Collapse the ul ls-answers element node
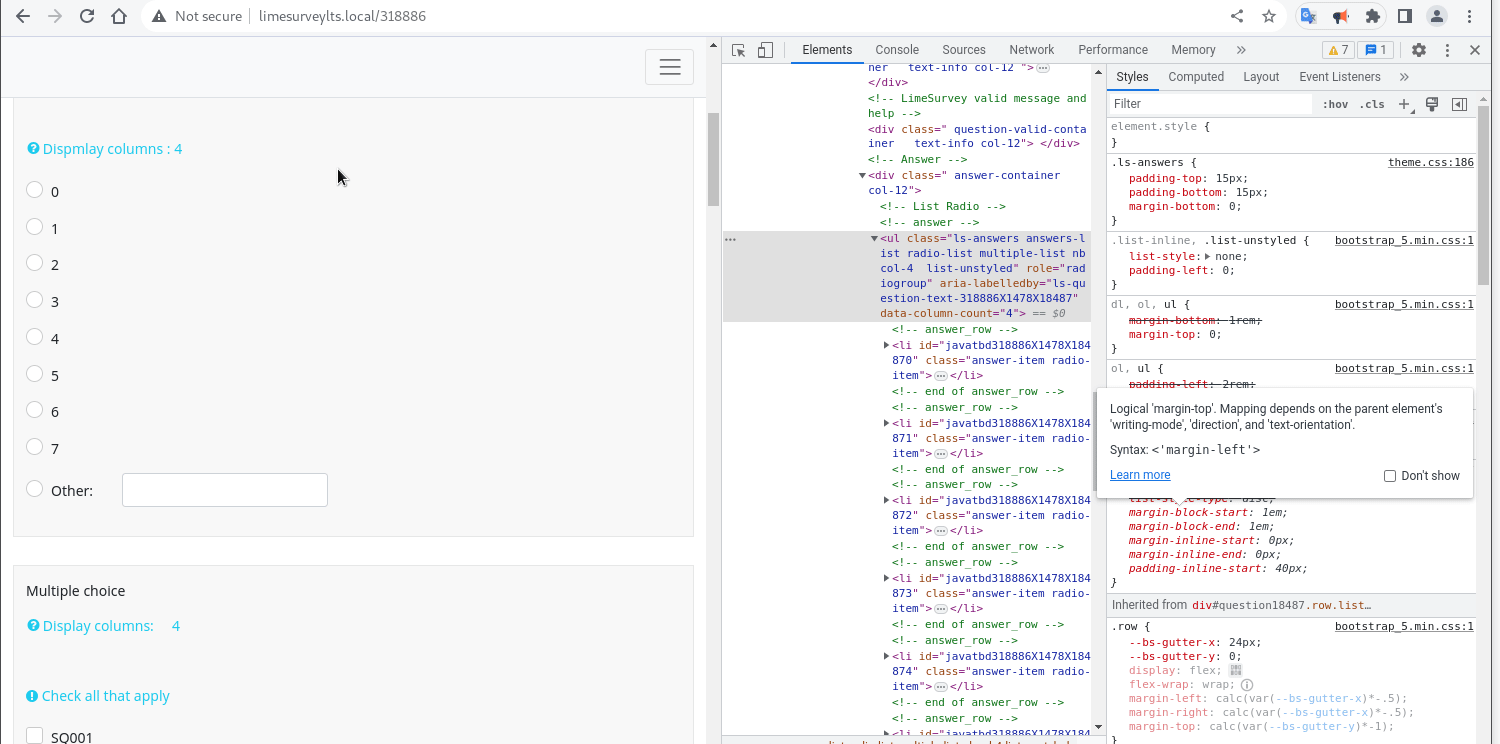Image resolution: width=1500 pixels, height=744 pixels. [x=874, y=239]
